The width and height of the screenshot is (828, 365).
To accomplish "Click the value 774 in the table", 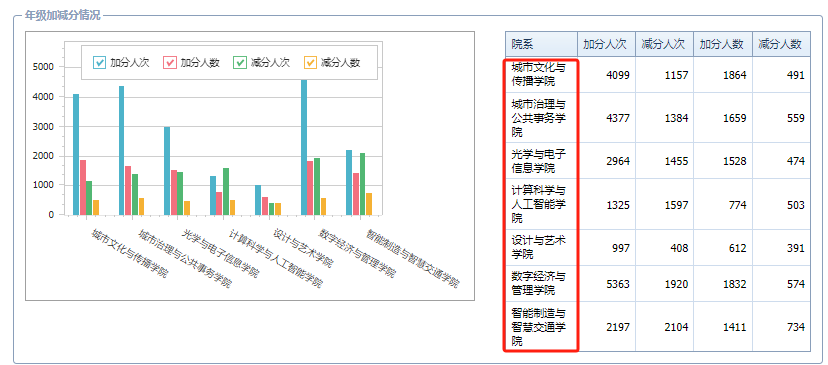I will coord(738,204).
